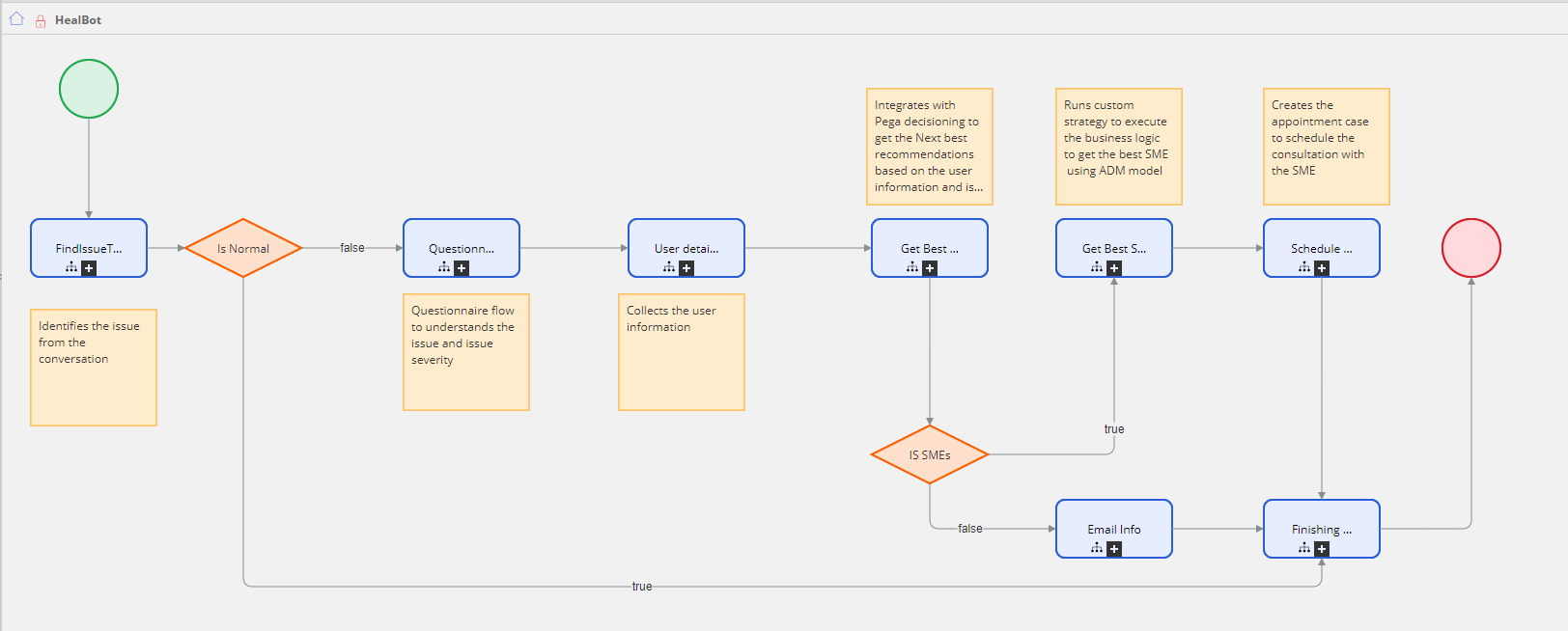Expand the Questionnaire subprocess plus icon

pyautogui.click(x=462, y=268)
